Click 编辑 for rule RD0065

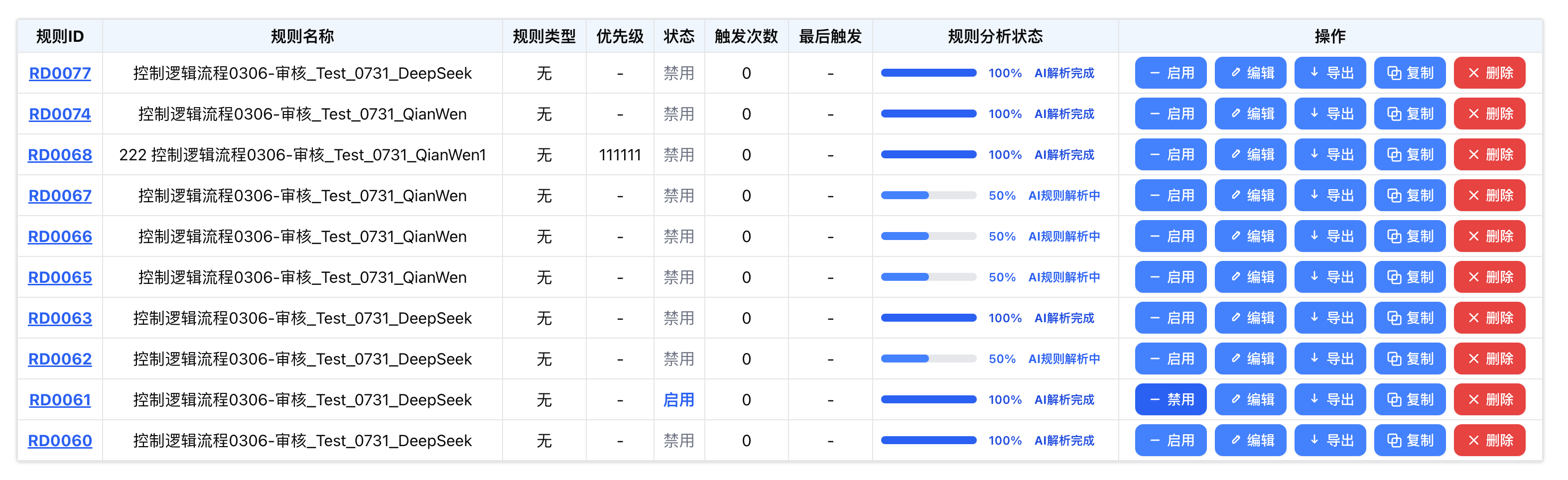click(1250, 277)
